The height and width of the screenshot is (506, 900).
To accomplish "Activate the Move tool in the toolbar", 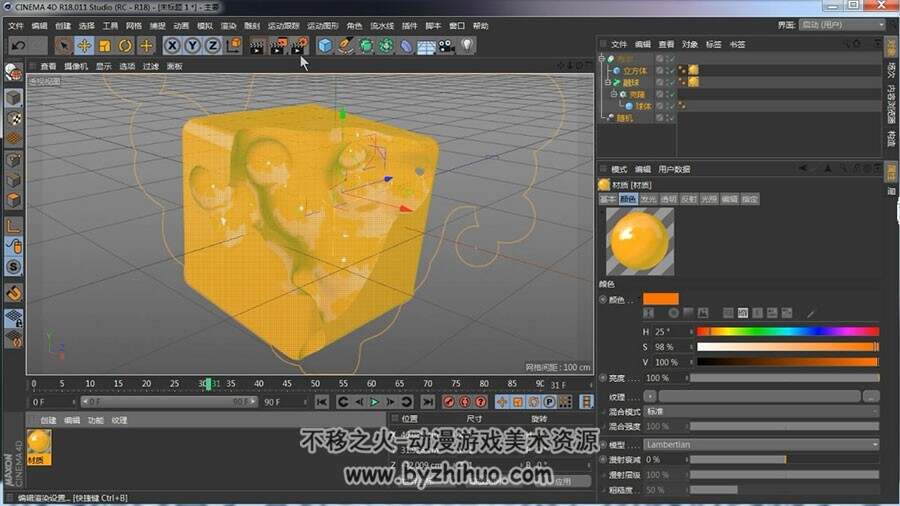I will (84, 45).
